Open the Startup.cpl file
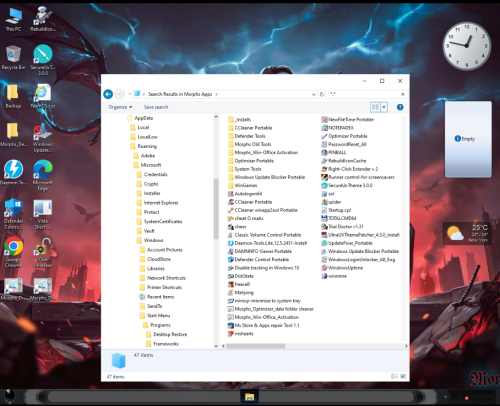 click(x=336, y=210)
